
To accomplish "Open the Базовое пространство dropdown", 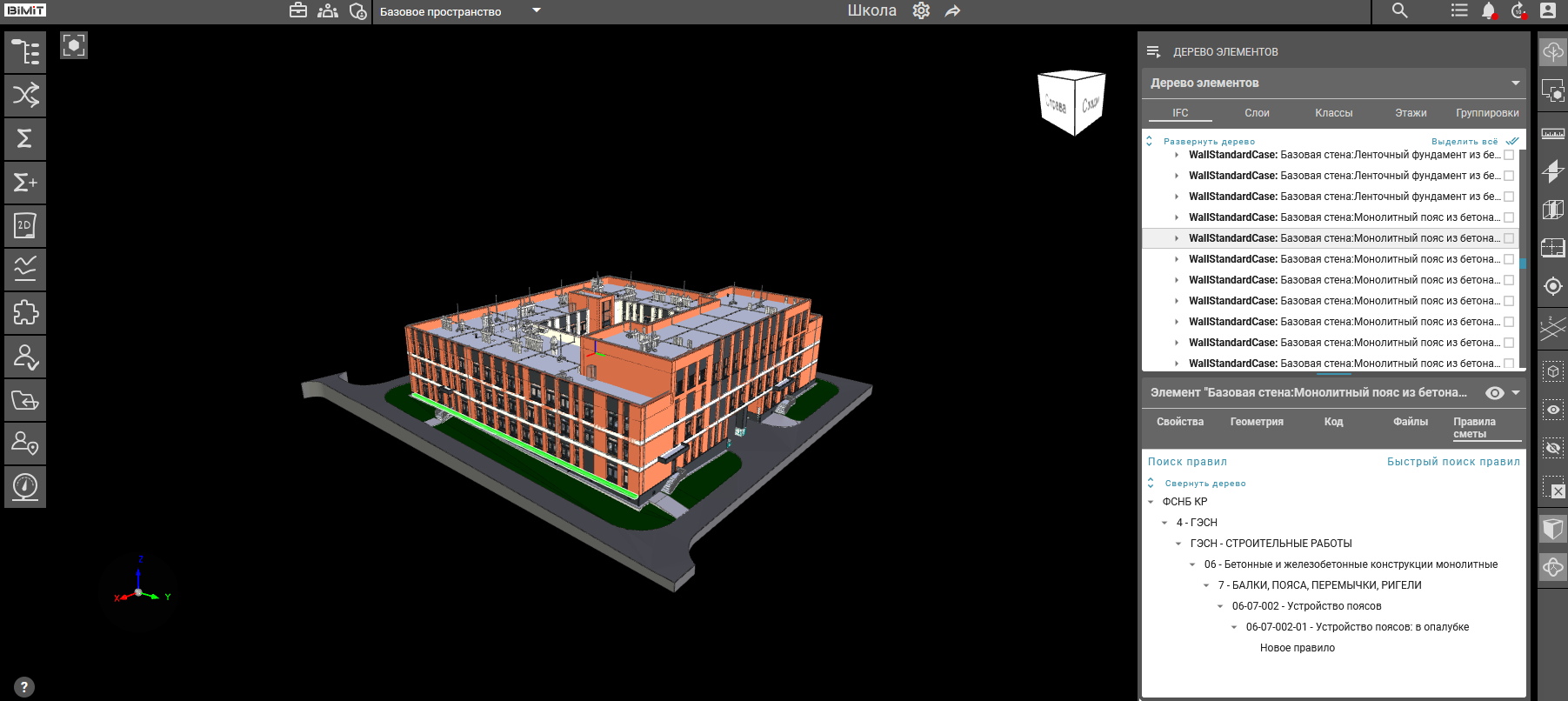I will click(536, 11).
